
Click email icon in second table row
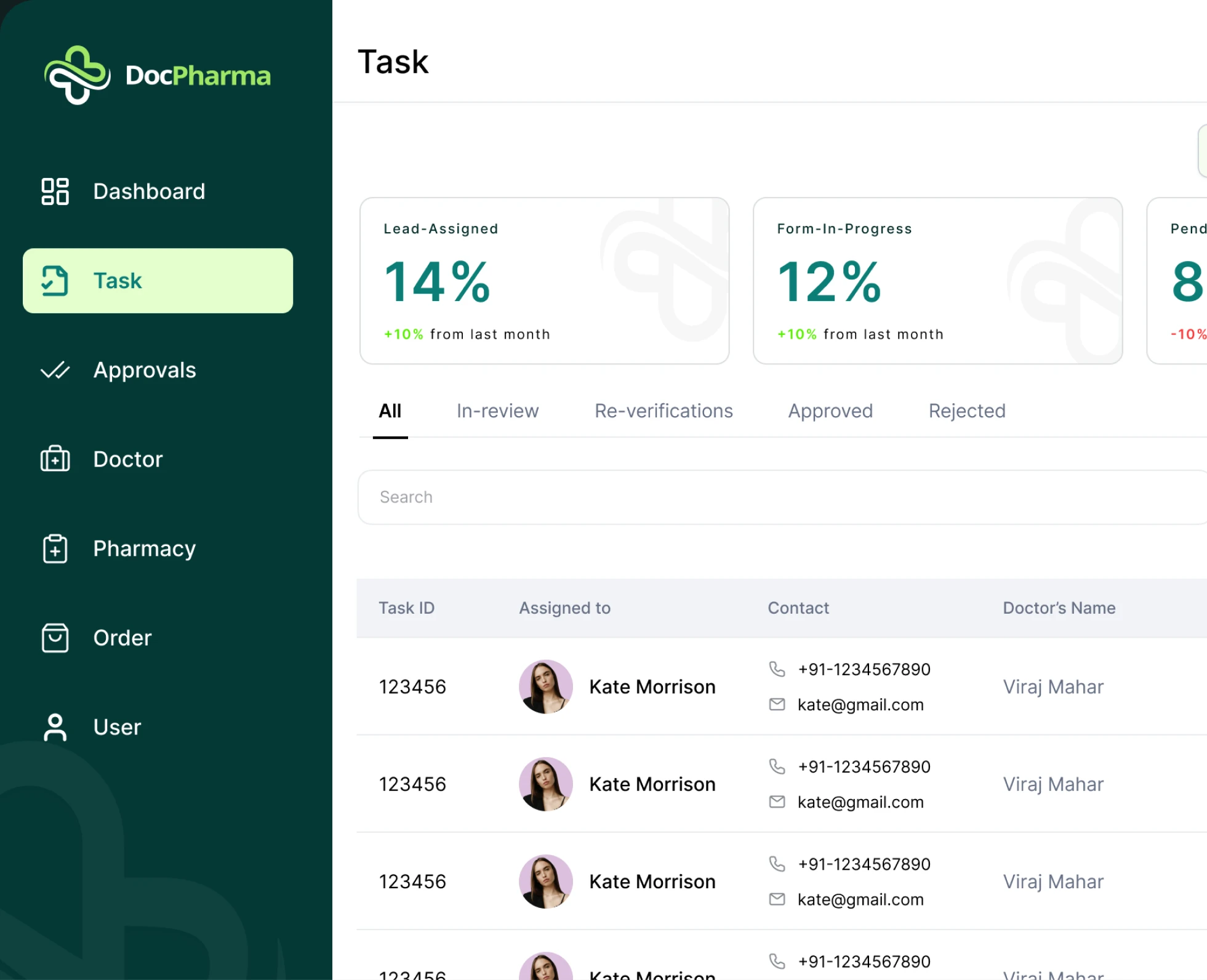click(x=777, y=801)
